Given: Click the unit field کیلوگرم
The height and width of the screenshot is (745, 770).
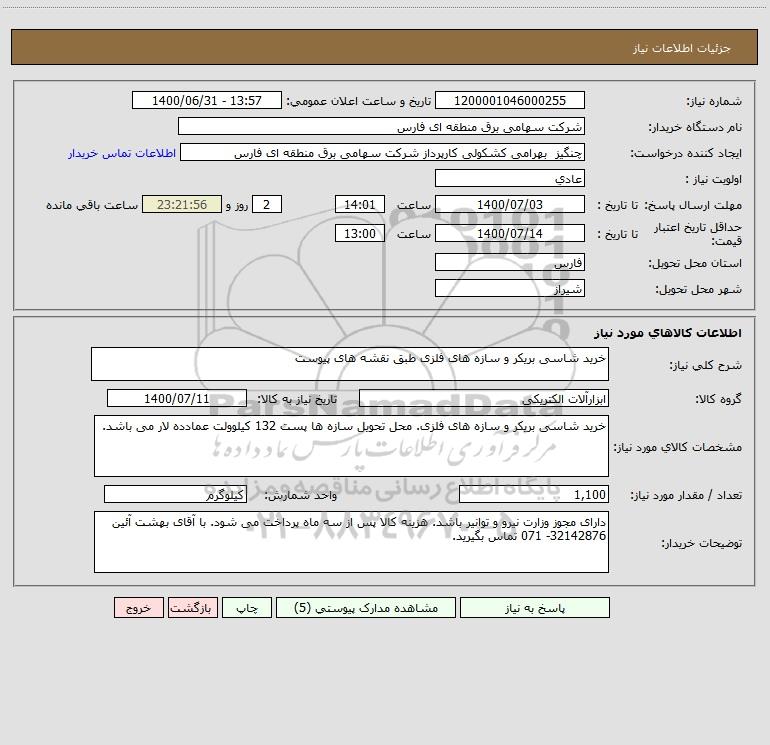Looking at the screenshot, I should coord(175,494).
